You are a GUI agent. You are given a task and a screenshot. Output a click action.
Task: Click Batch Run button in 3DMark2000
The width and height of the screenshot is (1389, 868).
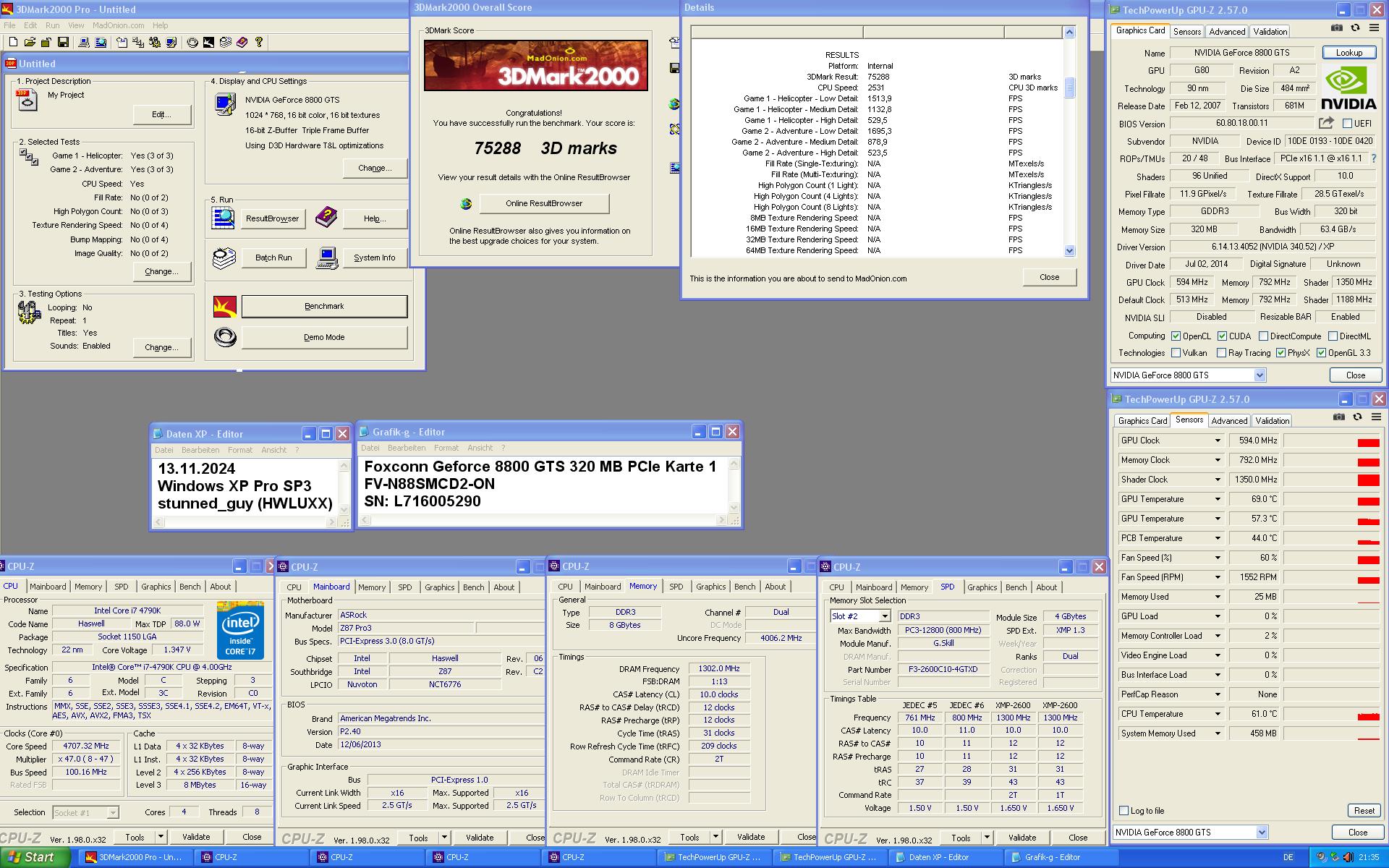tap(273, 258)
